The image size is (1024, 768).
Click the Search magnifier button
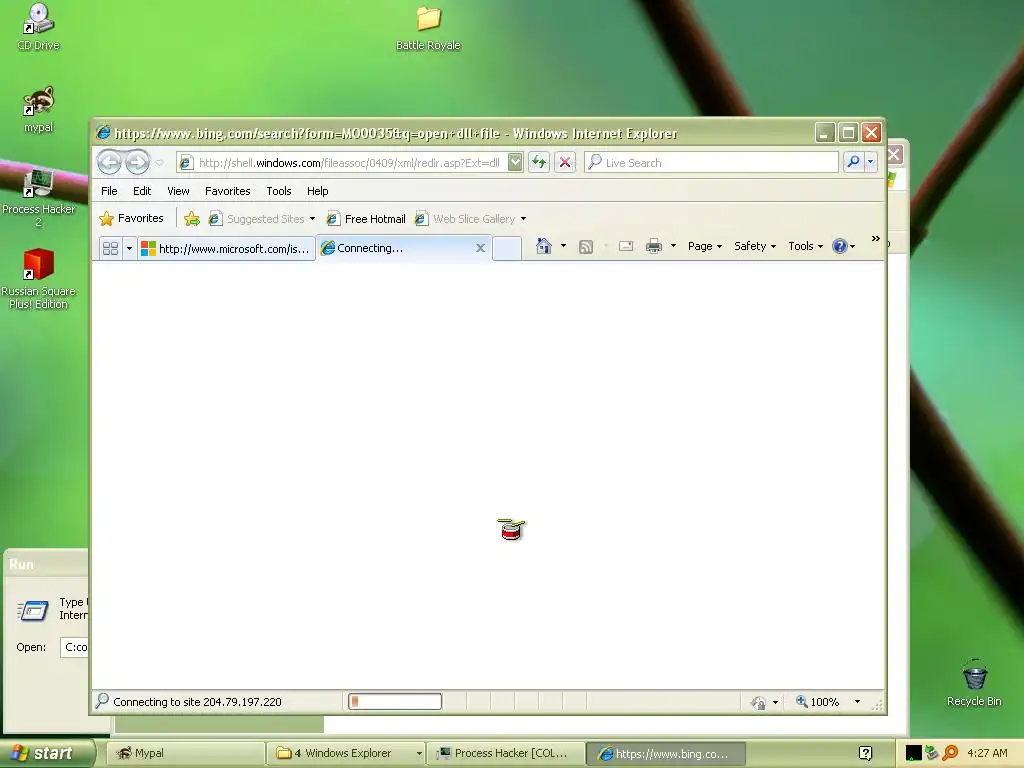pos(853,162)
